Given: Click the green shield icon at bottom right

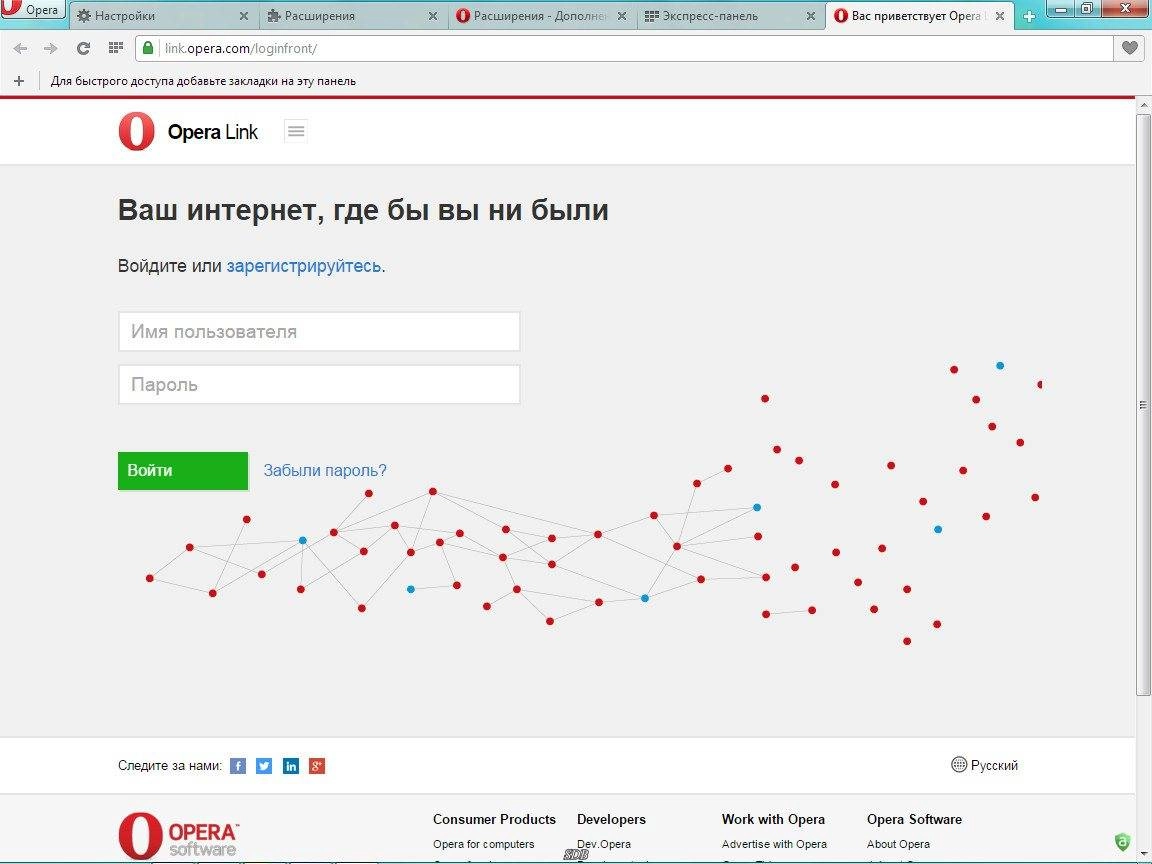Looking at the screenshot, I should pos(1122,841).
